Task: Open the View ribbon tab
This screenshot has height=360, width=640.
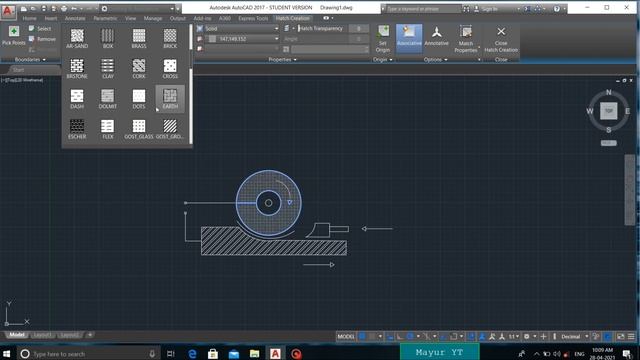Action: click(131, 18)
